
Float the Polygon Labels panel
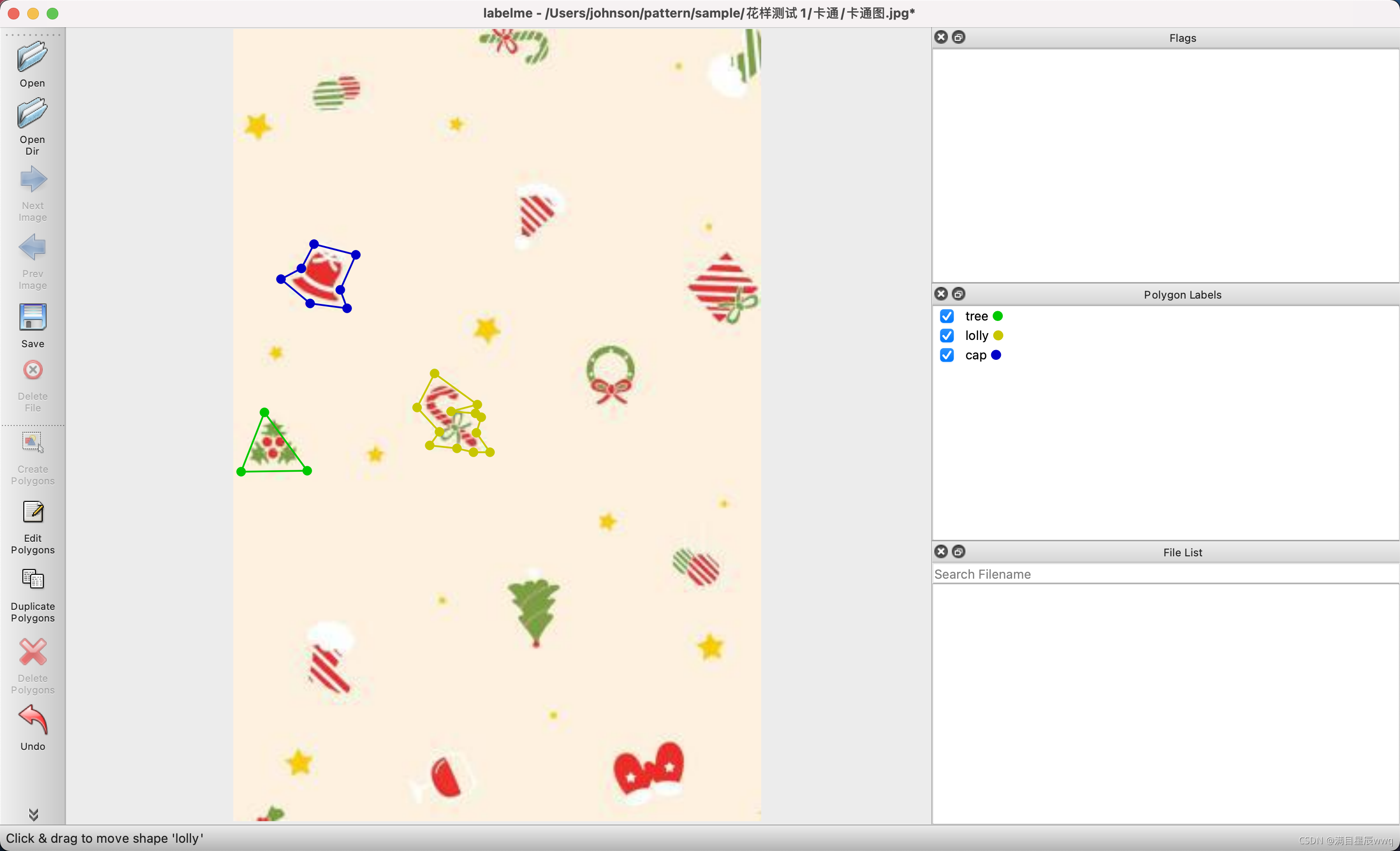click(x=959, y=294)
